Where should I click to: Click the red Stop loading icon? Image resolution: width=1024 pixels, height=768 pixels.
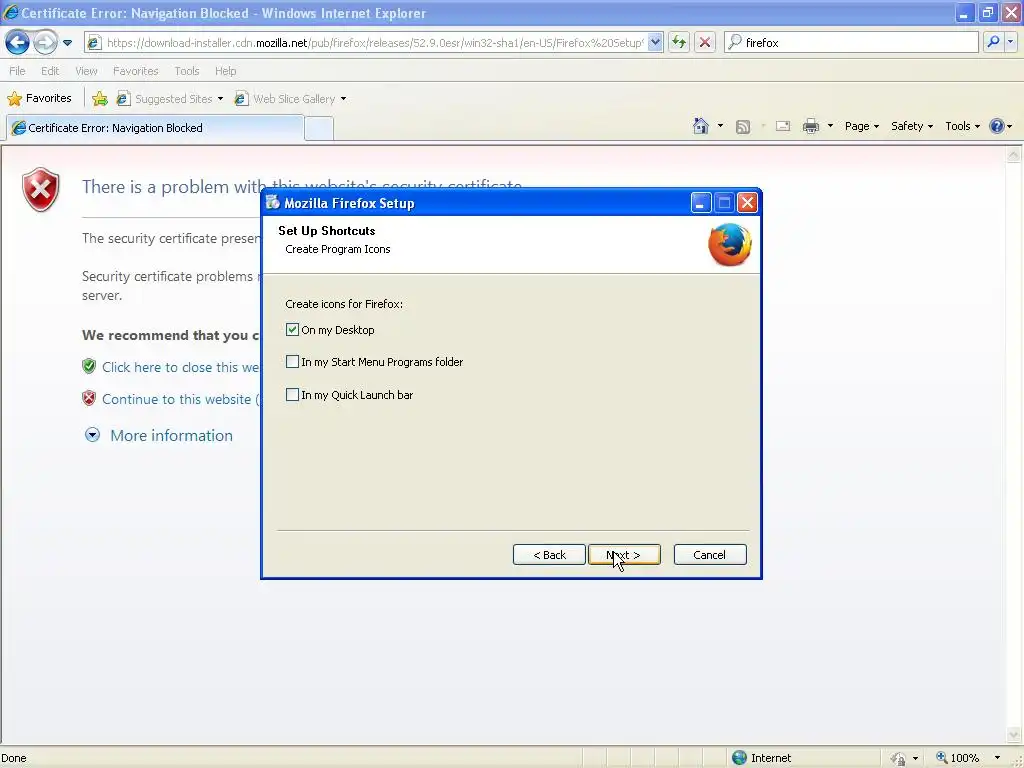click(705, 42)
